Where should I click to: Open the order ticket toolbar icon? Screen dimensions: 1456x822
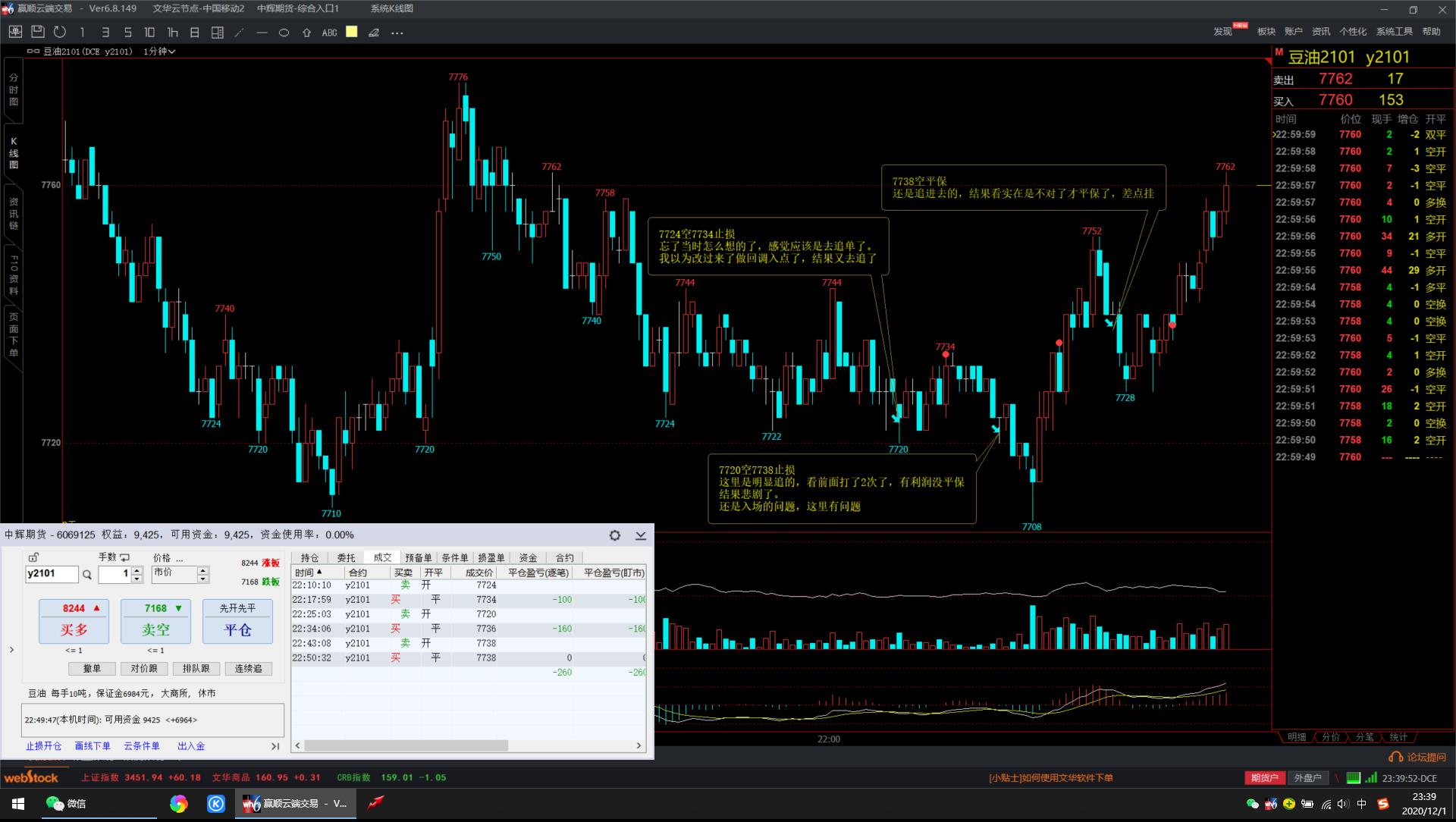(x=15, y=32)
